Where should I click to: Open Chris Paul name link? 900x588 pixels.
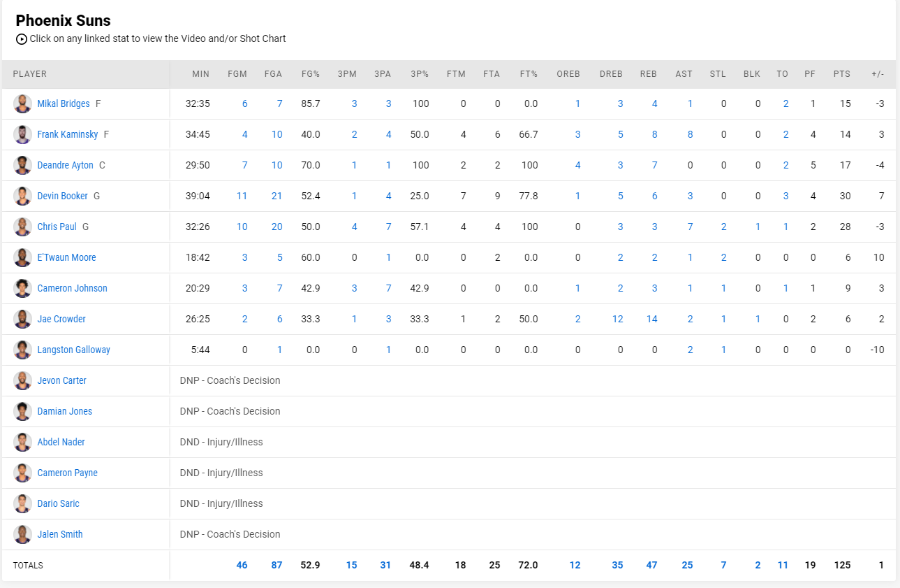click(x=57, y=227)
